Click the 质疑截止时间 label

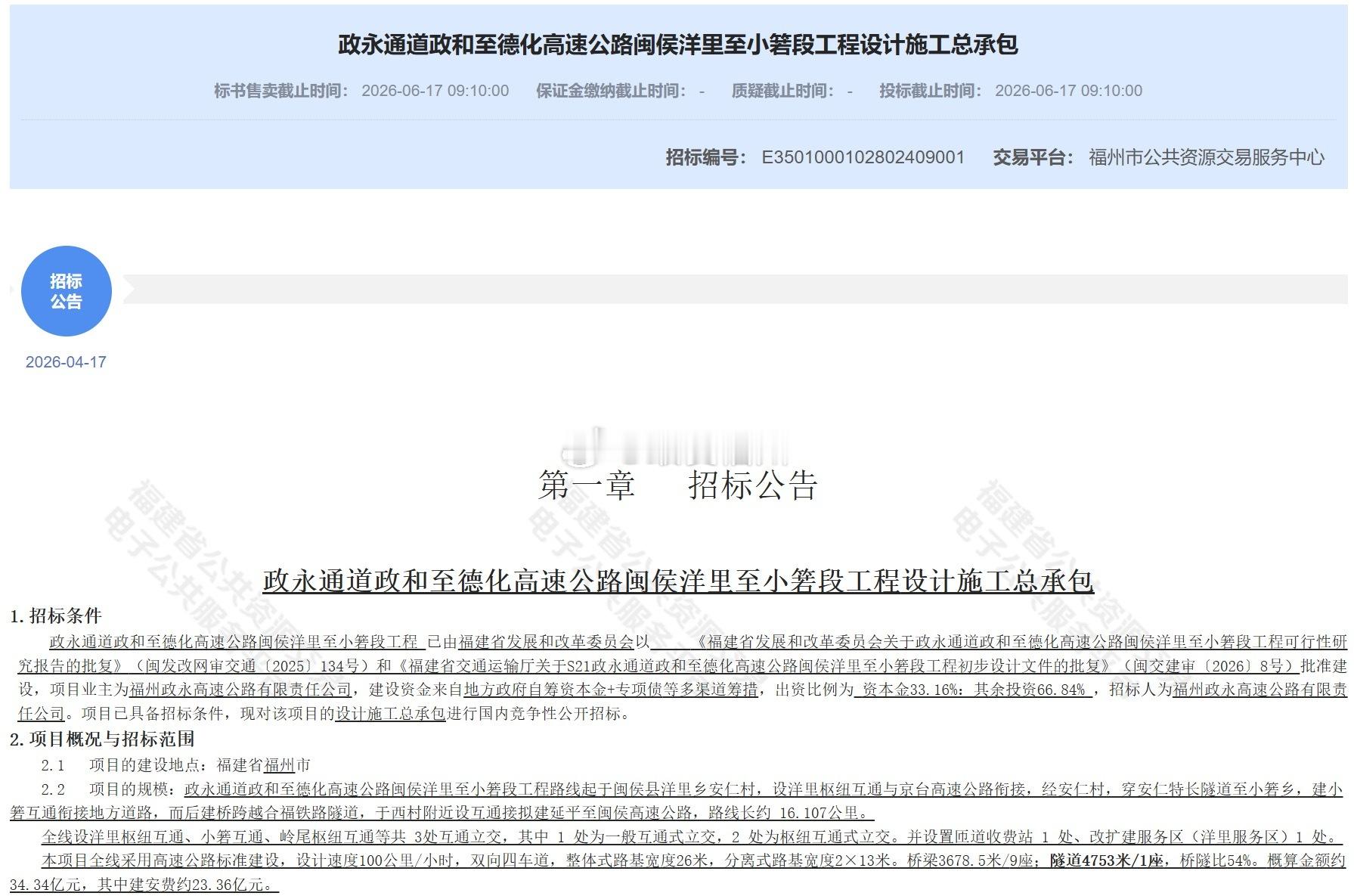tap(782, 91)
